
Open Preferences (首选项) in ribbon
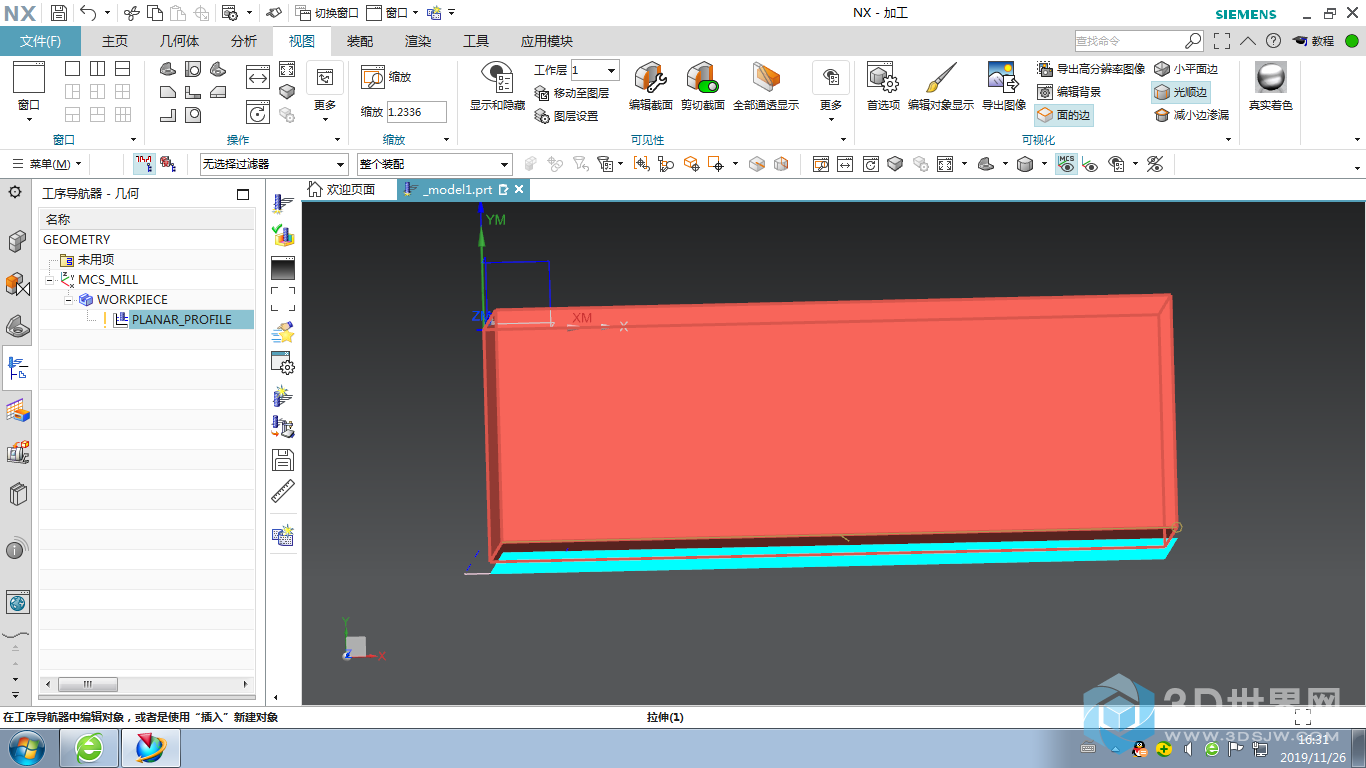tap(882, 87)
